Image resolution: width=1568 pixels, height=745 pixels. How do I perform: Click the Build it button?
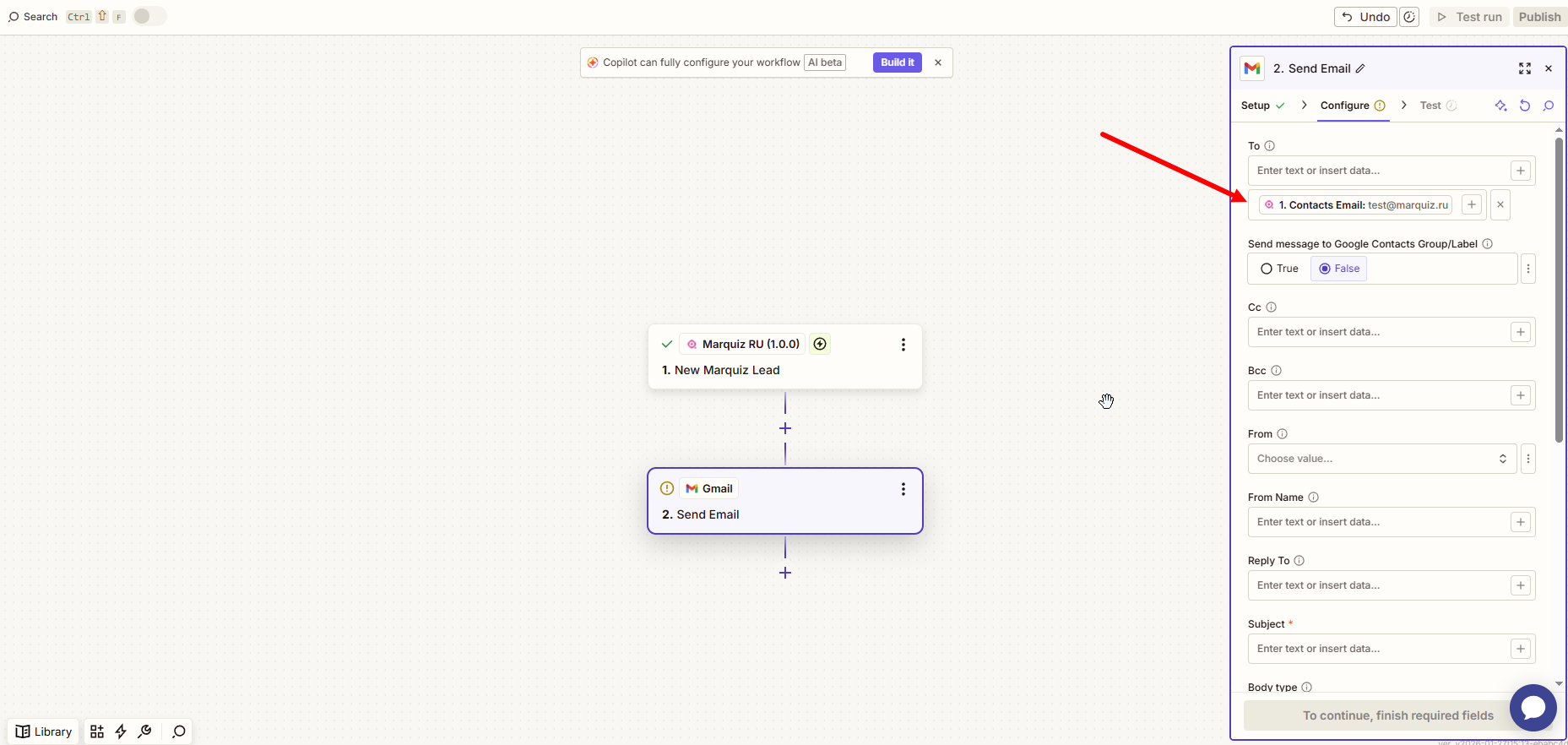(897, 63)
